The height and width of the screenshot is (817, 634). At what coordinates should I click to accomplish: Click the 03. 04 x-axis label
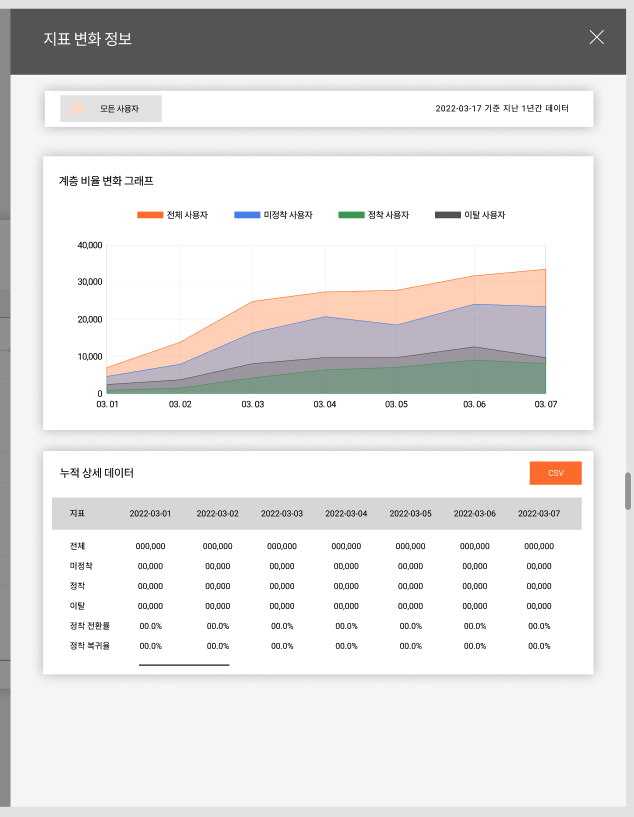click(325, 404)
